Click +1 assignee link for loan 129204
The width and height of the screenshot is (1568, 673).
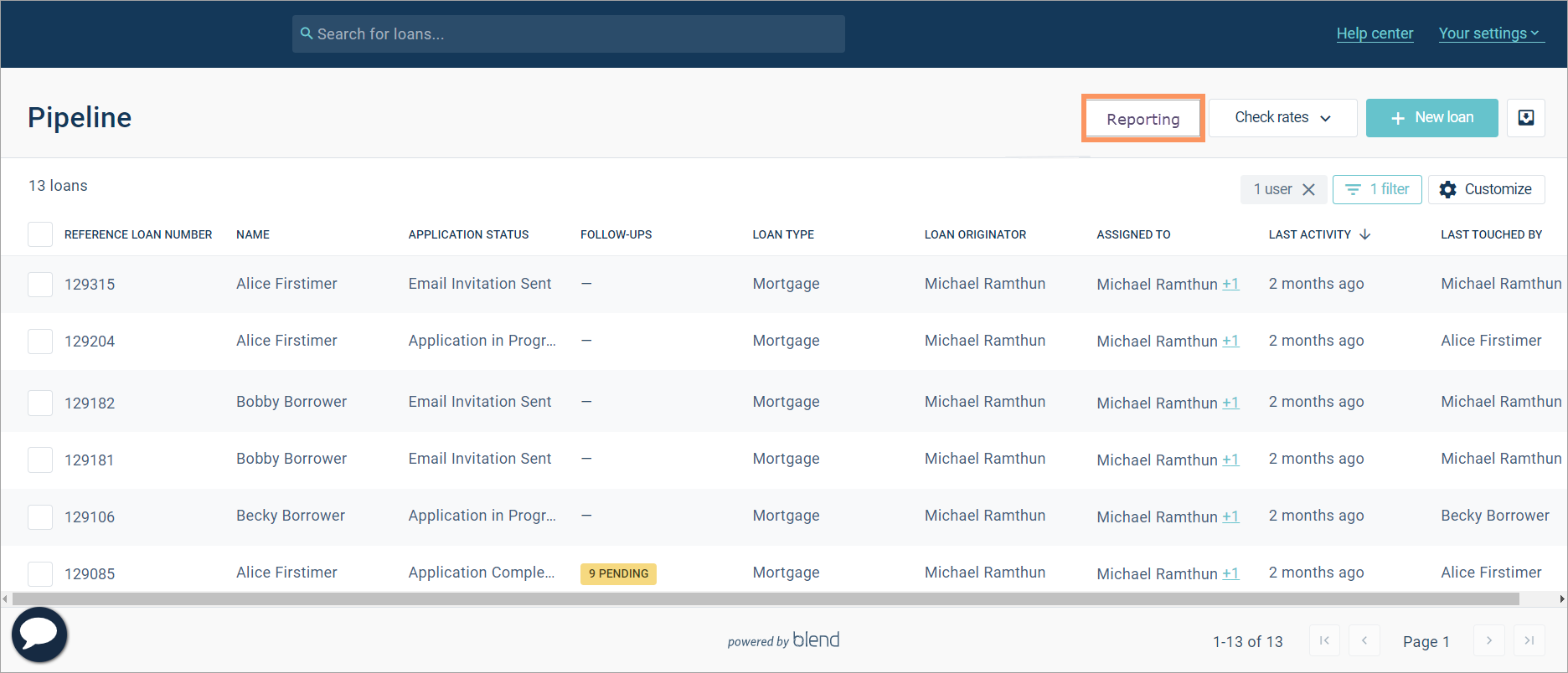point(1230,341)
